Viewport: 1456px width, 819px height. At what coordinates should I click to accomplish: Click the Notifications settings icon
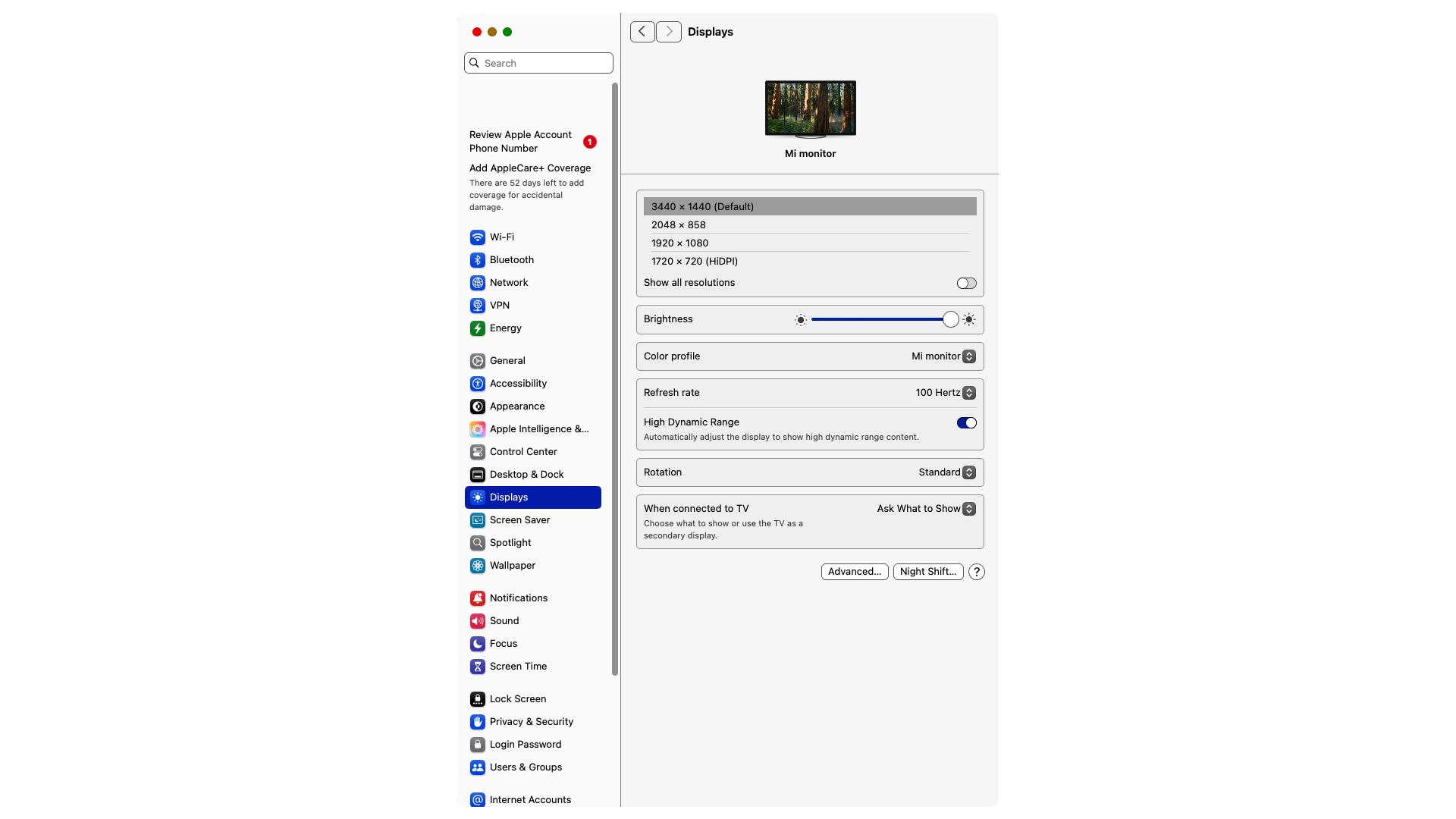(477, 598)
